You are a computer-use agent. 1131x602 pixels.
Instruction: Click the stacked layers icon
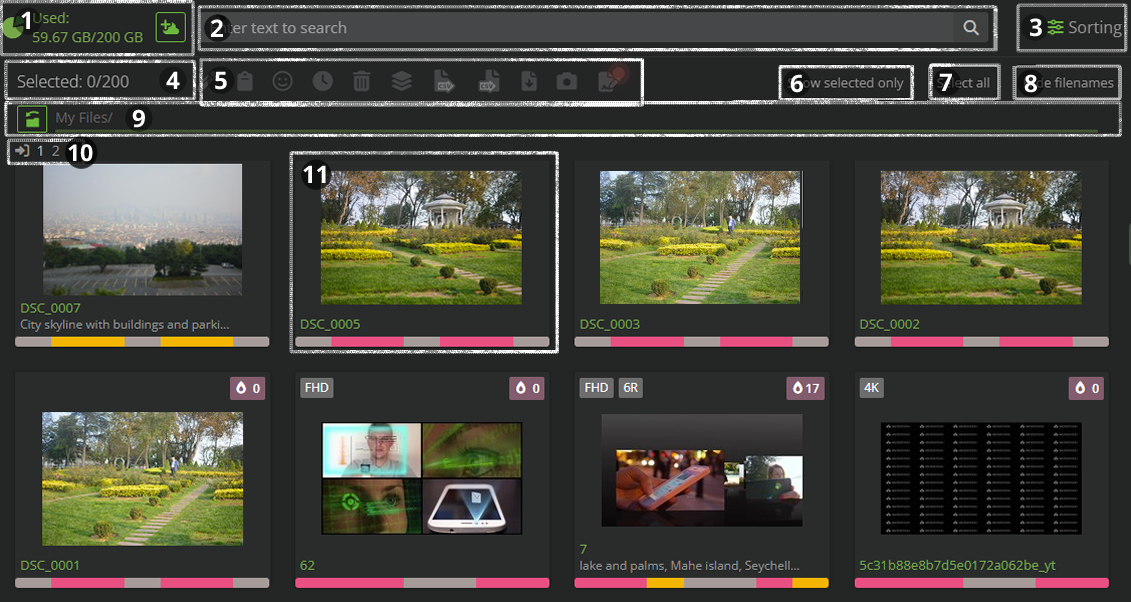(402, 82)
